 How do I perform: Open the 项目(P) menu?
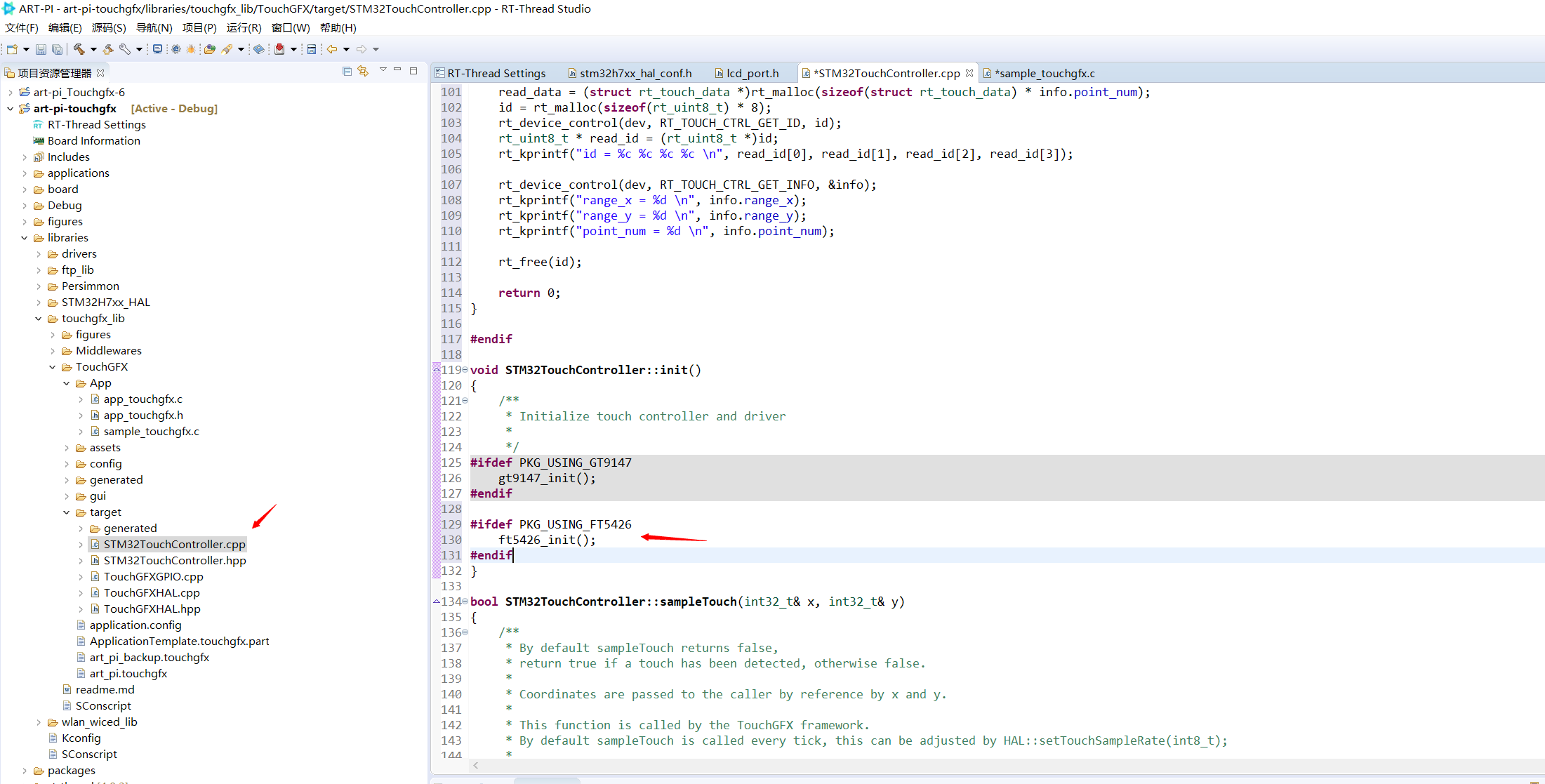pos(199,28)
